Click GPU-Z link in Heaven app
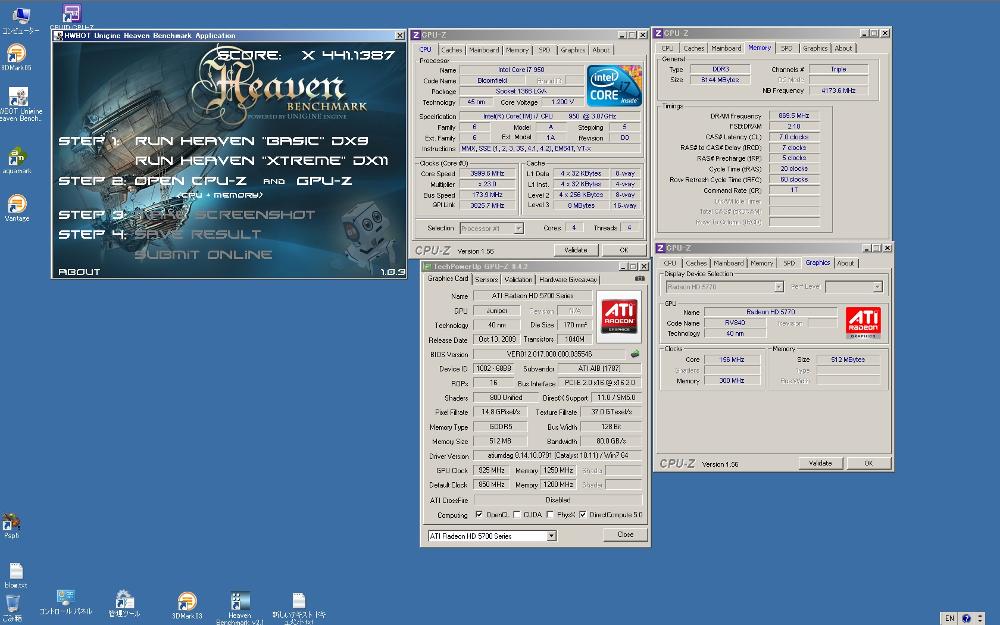Screen dimensions: 1000x625 click(x=324, y=181)
